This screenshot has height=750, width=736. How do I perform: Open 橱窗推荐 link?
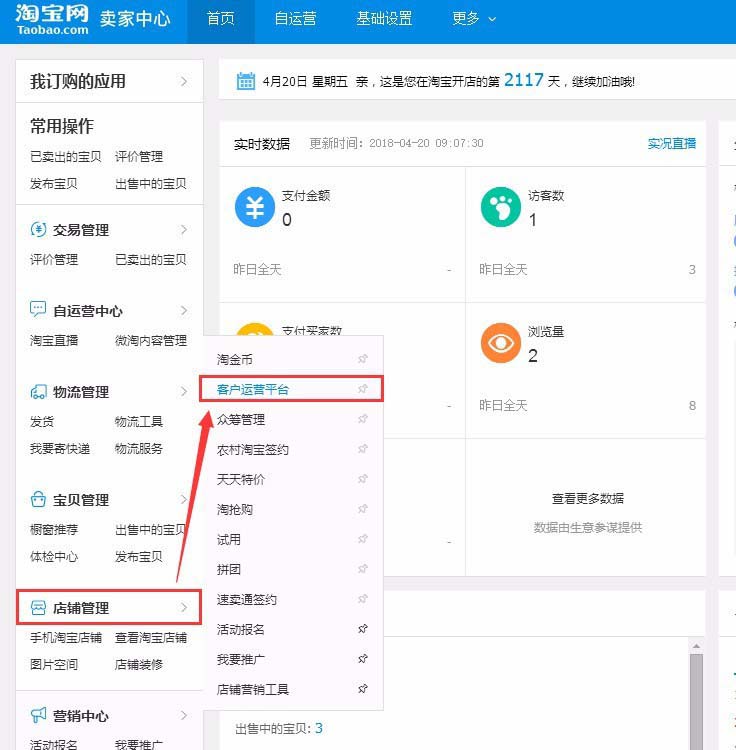click(x=54, y=529)
